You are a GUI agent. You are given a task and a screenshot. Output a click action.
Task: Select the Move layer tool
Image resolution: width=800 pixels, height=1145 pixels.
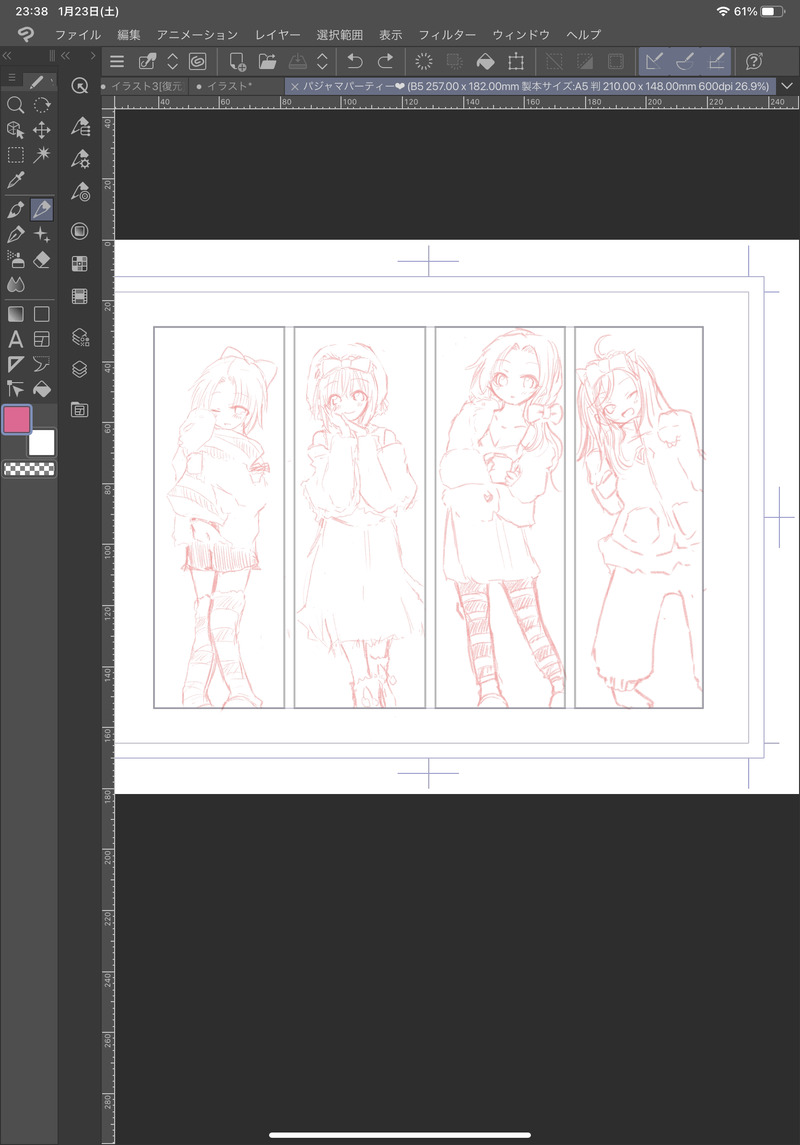[x=42, y=130]
